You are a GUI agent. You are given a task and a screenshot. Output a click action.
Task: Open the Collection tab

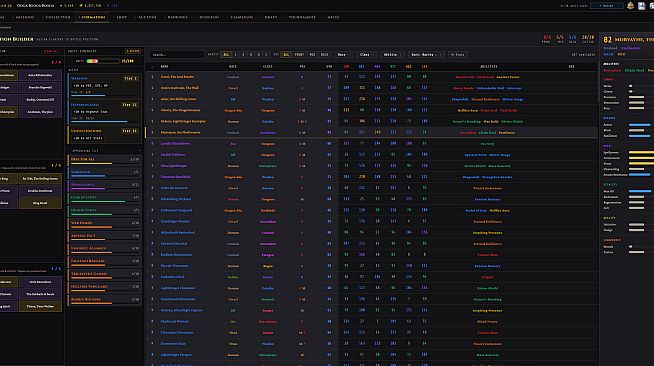click(x=58, y=17)
